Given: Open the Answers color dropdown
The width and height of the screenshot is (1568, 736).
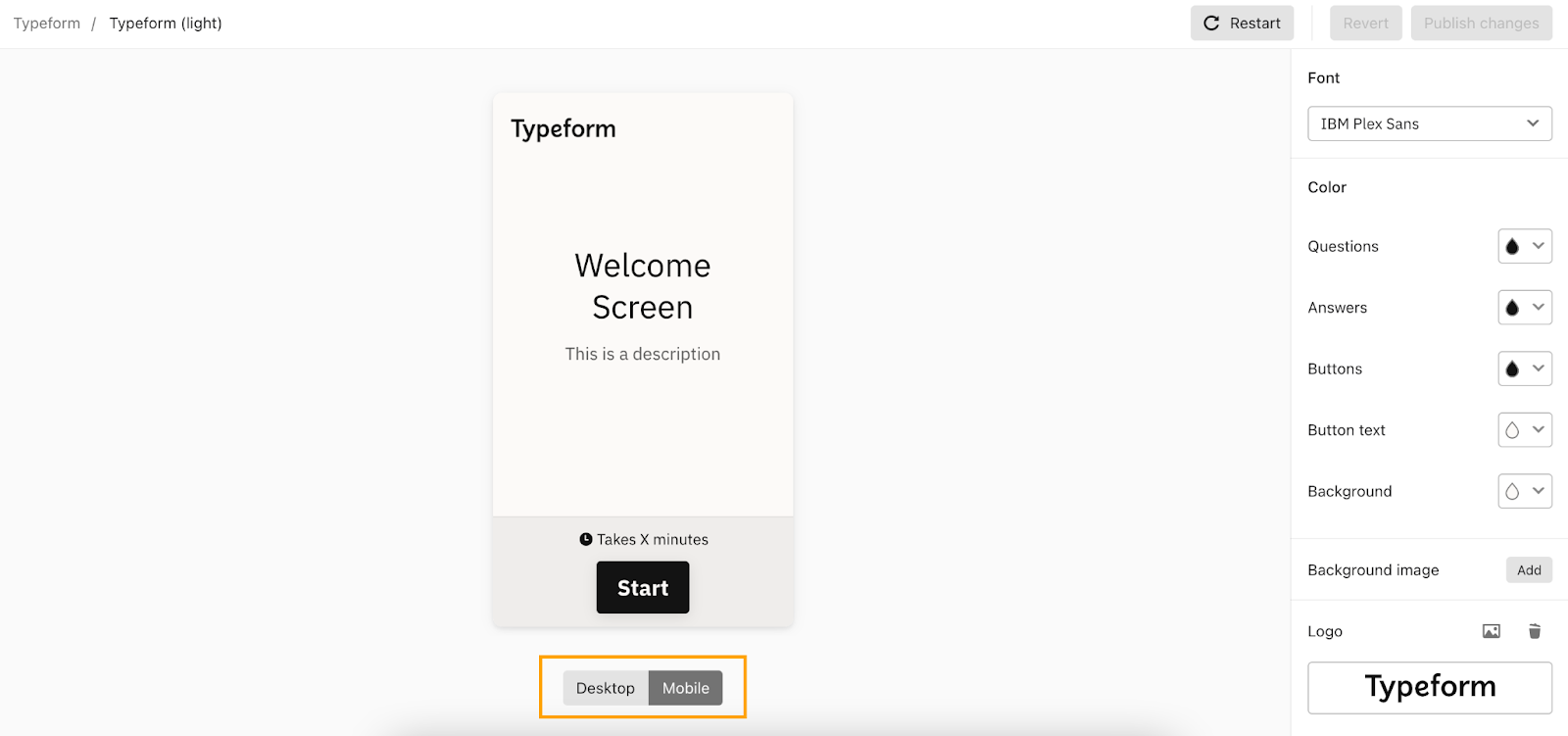Looking at the screenshot, I should 1525,308.
